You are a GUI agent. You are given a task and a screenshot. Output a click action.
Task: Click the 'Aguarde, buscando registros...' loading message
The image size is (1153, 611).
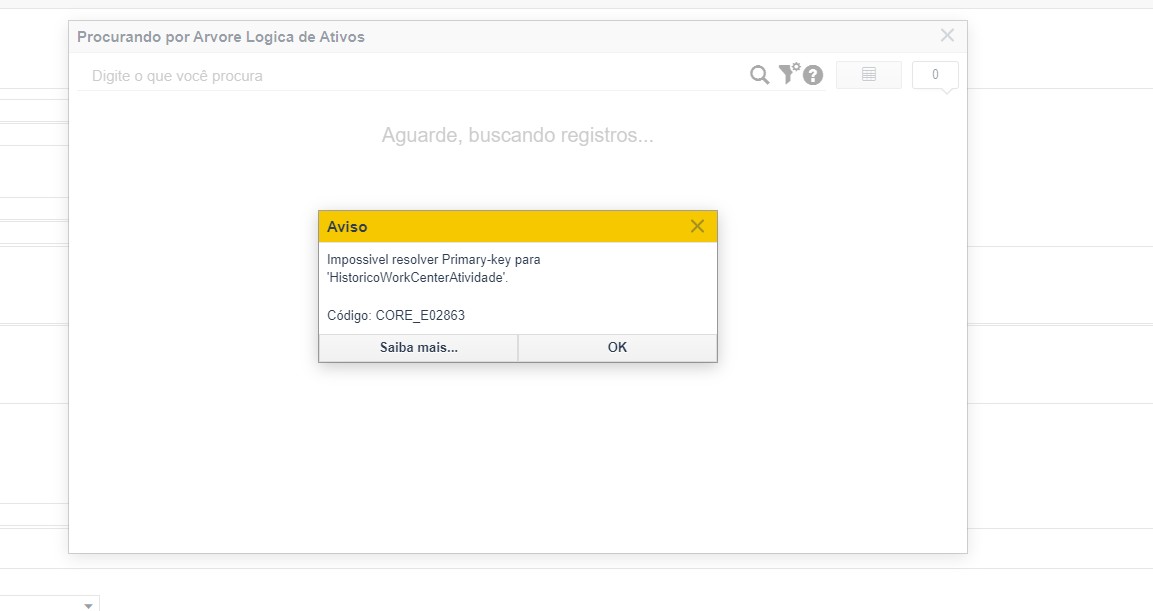(517, 135)
